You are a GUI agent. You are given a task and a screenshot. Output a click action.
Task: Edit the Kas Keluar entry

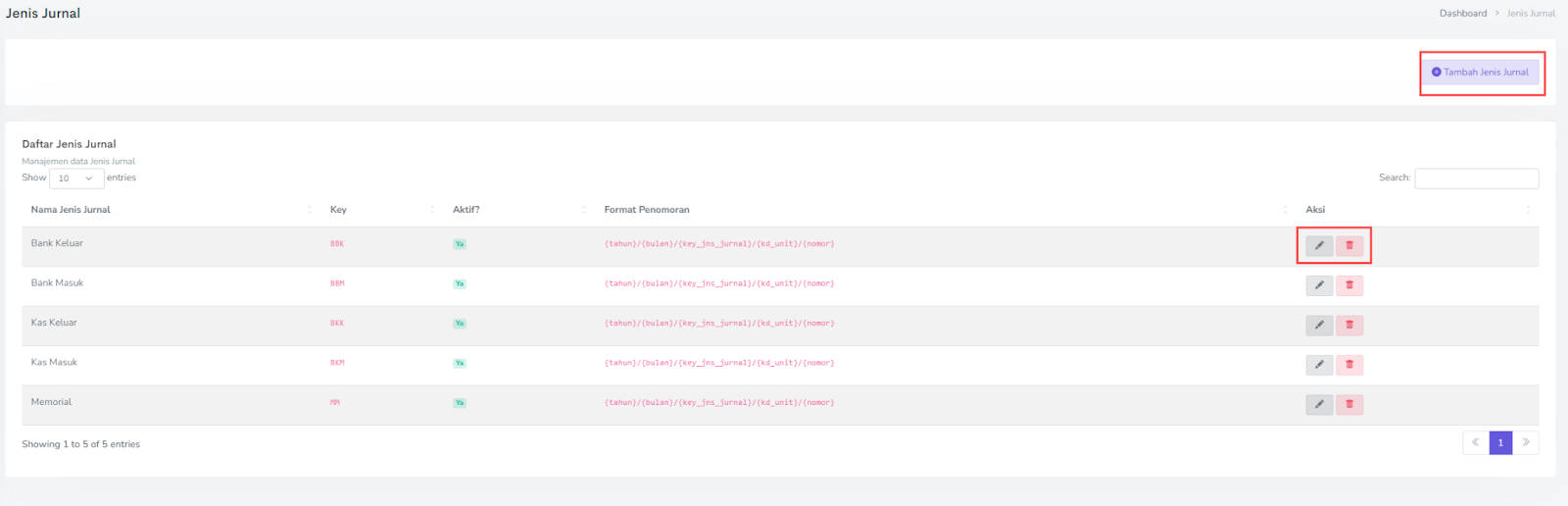click(1319, 325)
